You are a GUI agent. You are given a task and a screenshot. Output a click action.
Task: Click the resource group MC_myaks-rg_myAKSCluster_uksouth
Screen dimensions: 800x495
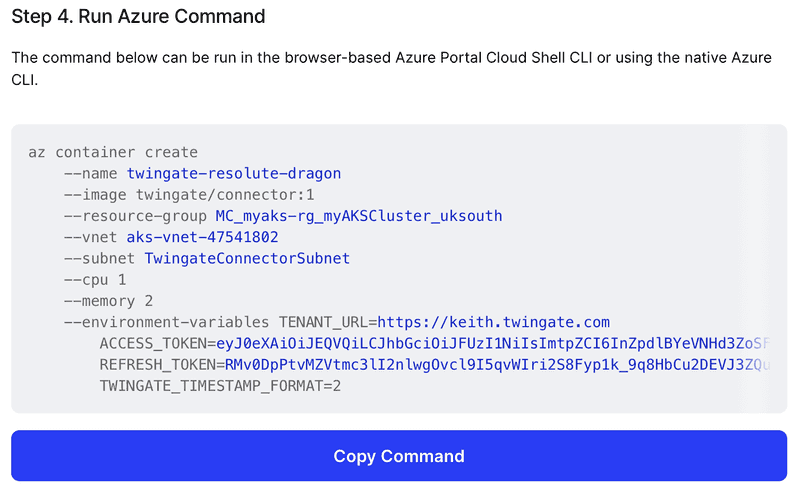[x=359, y=216]
